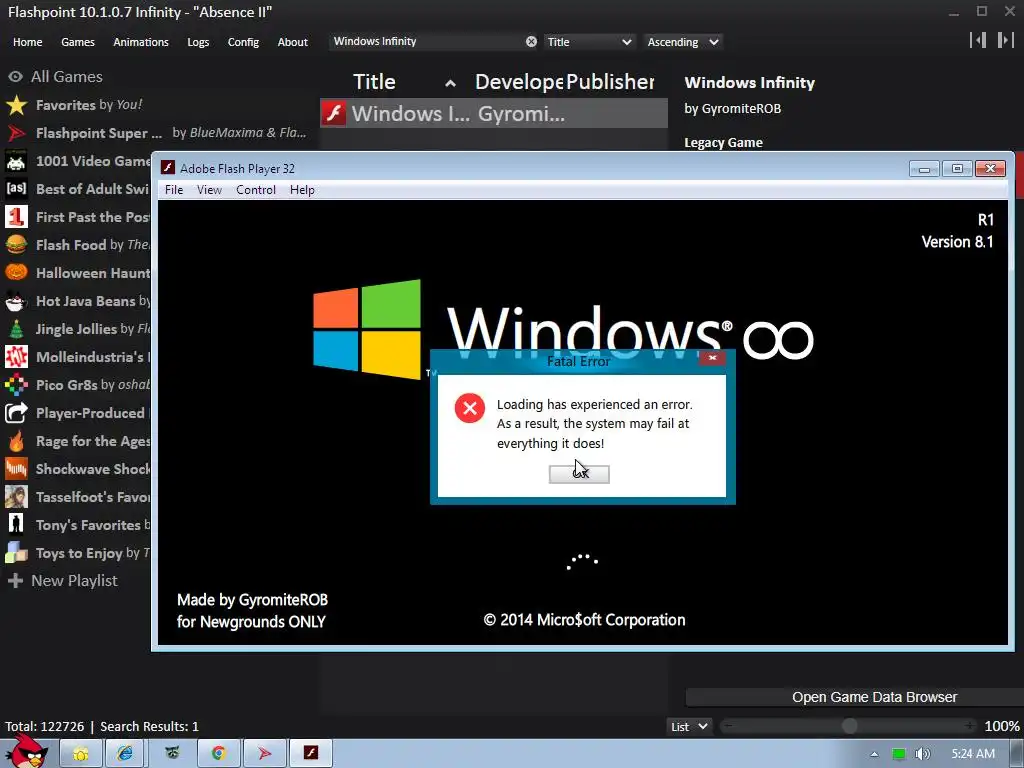Click the volume speaker tray icon
This screenshot has width=1024, height=768.
point(922,754)
